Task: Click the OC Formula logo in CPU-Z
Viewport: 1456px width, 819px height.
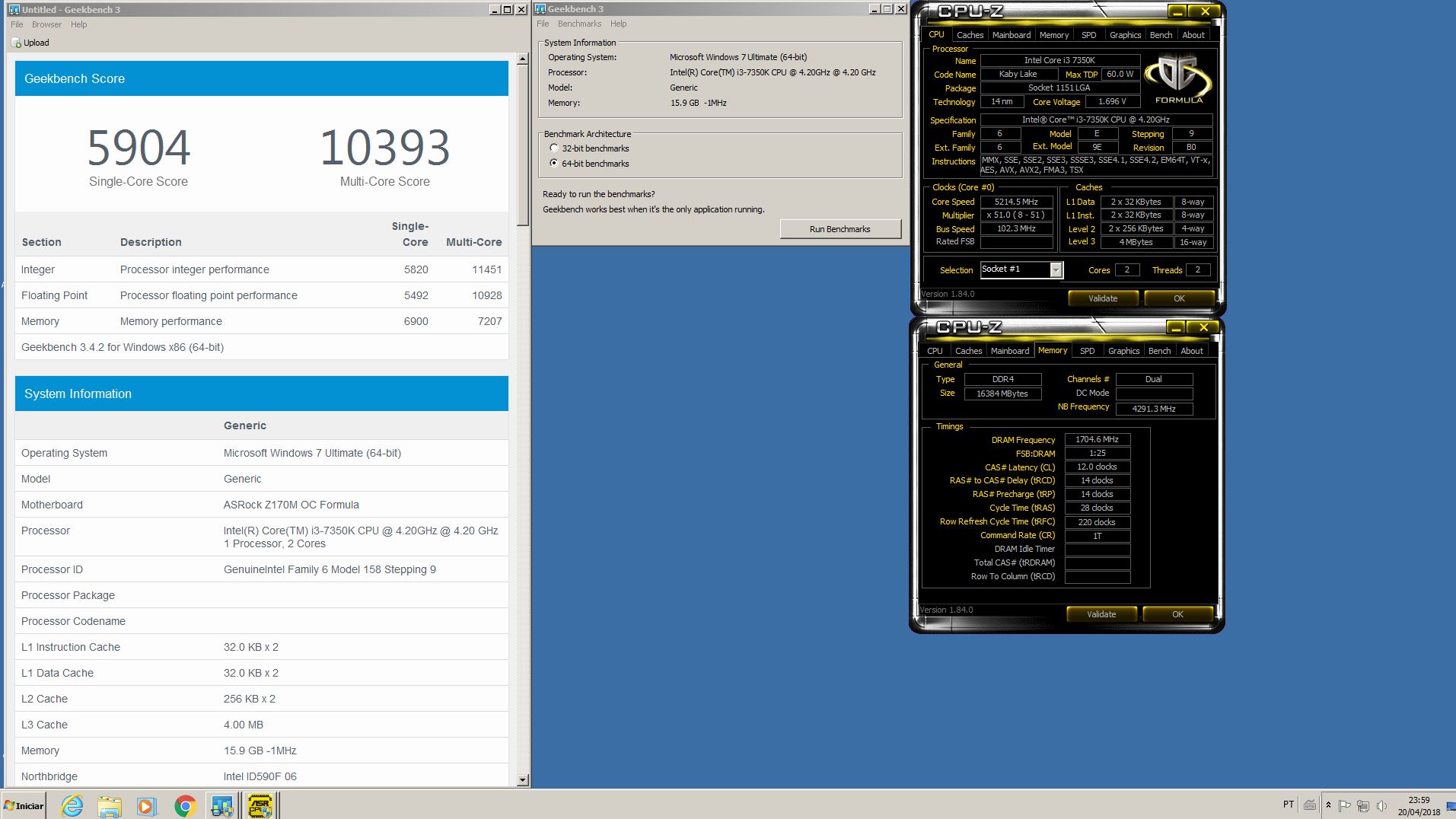Action: (1178, 79)
